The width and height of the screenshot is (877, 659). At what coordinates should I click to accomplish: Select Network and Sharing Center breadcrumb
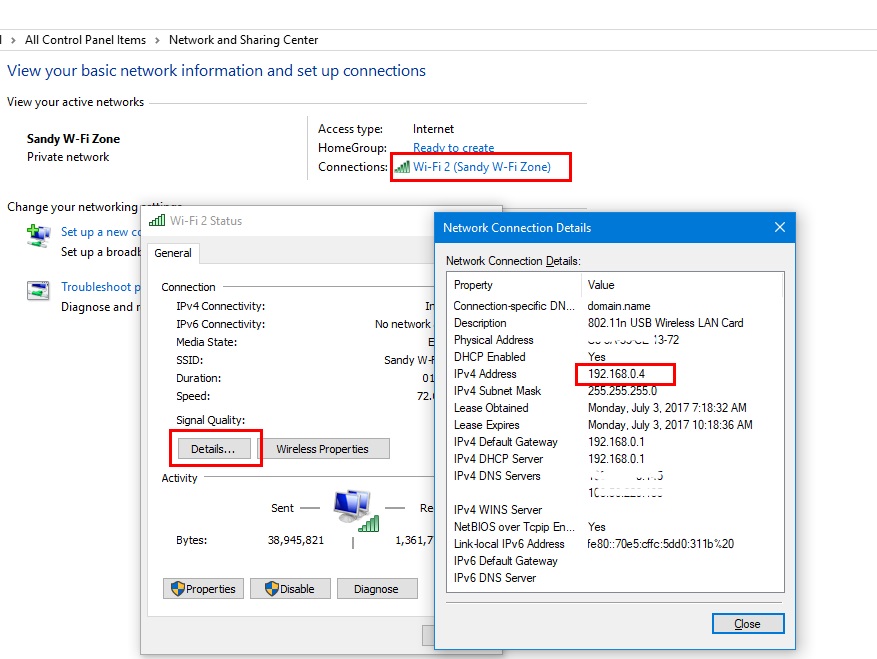click(x=243, y=40)
